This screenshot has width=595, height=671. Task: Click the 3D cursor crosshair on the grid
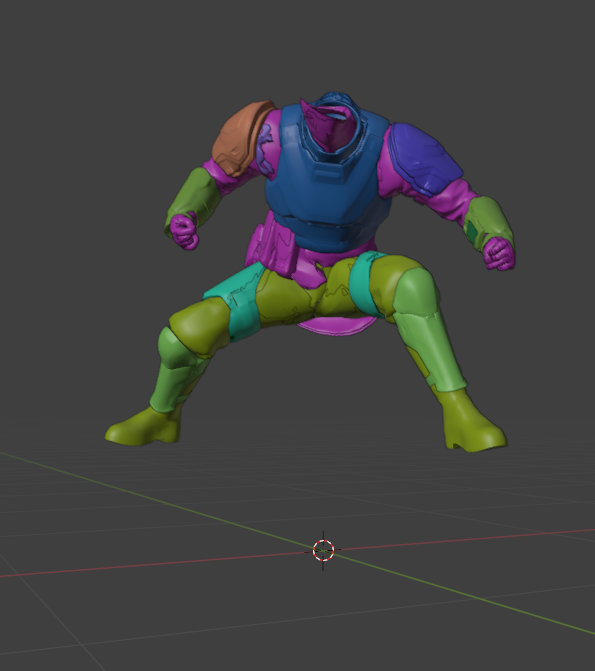(323, 550)
